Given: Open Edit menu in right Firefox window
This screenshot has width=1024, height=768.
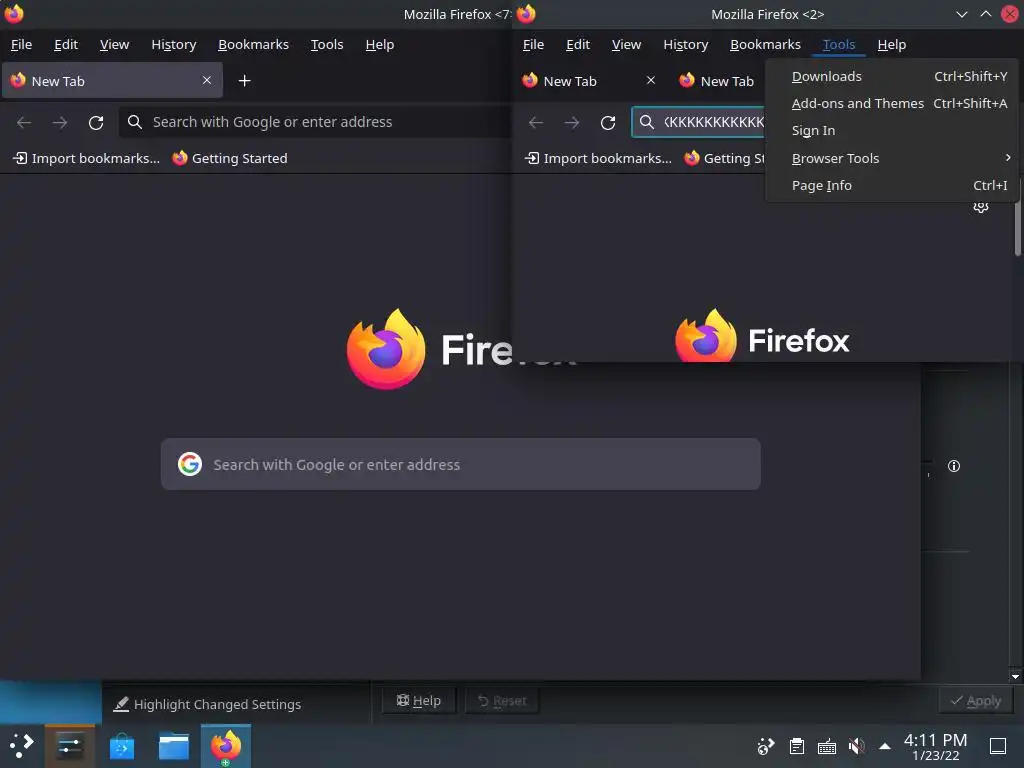Looking at the screenshot, I should (x=578, y=44).
